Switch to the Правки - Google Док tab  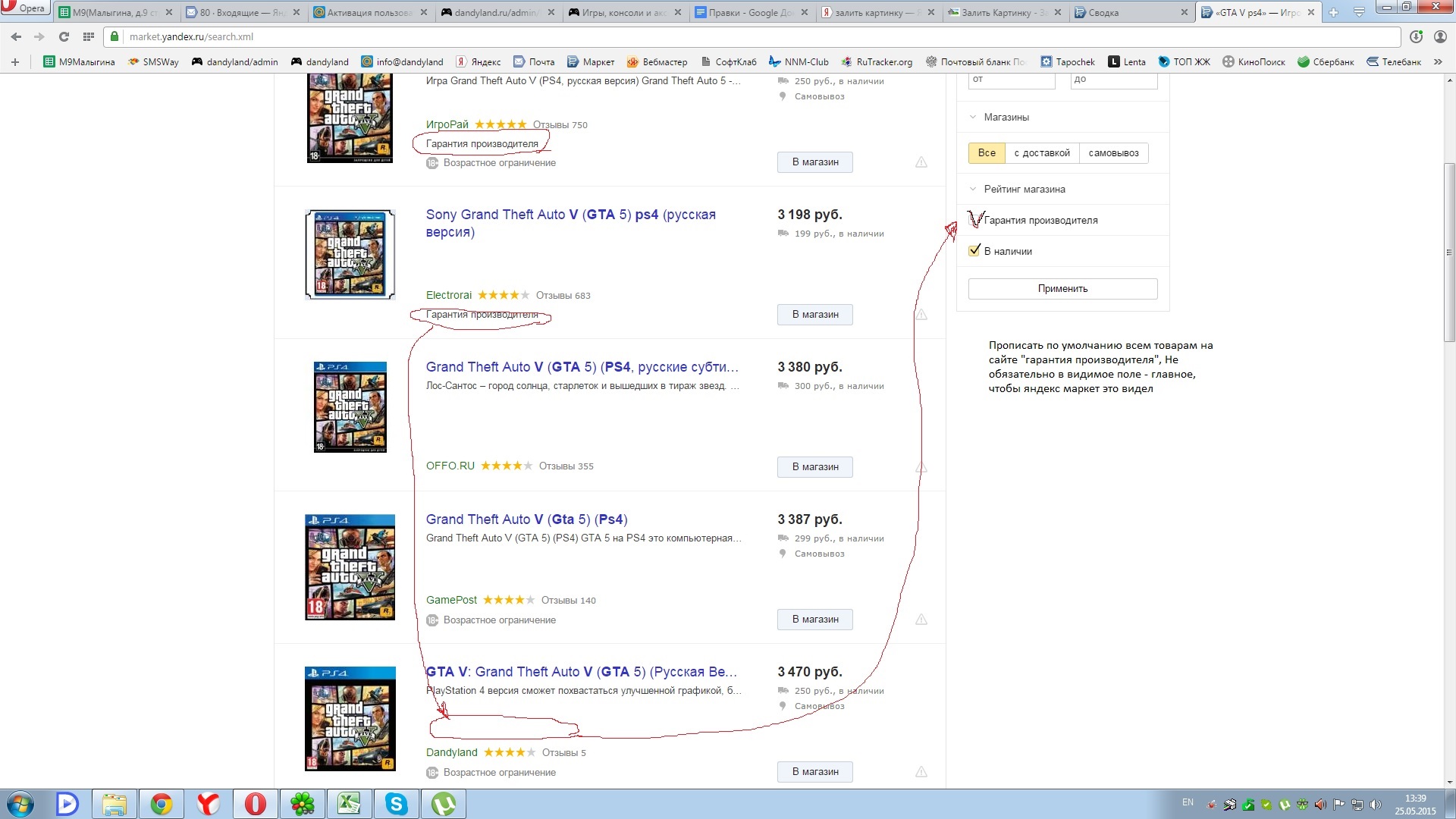(x=751, y=12)
